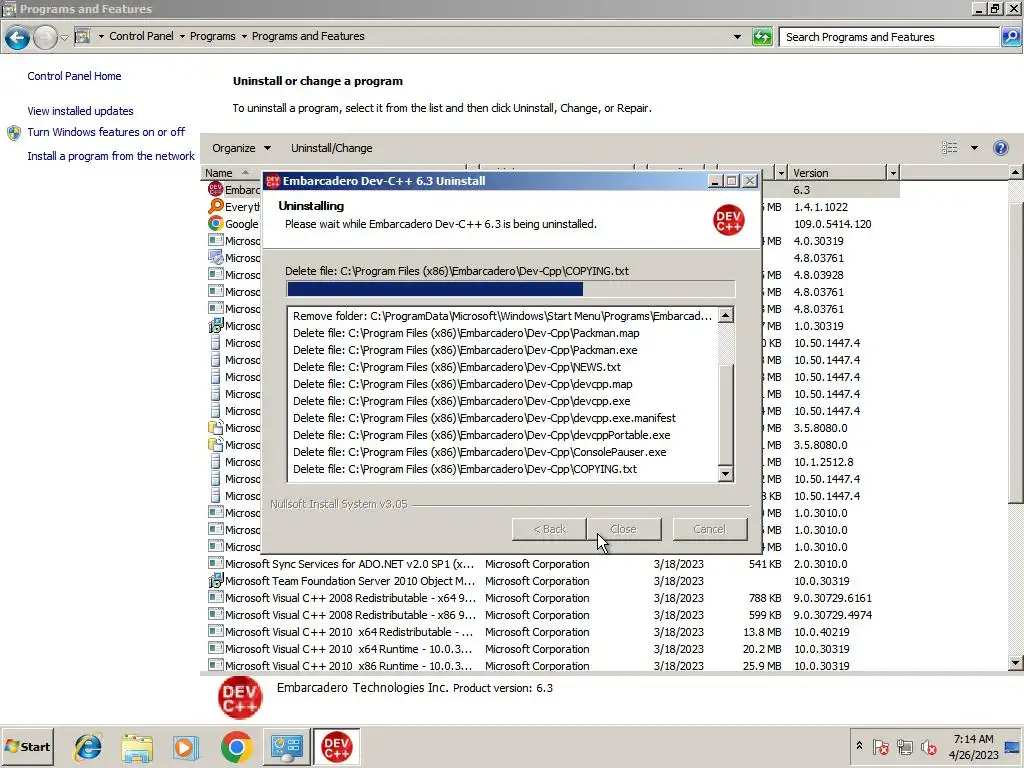Click the Cancel button in uninstall dialog
The image size is (1024, 768).
click(x=709, y=529)
